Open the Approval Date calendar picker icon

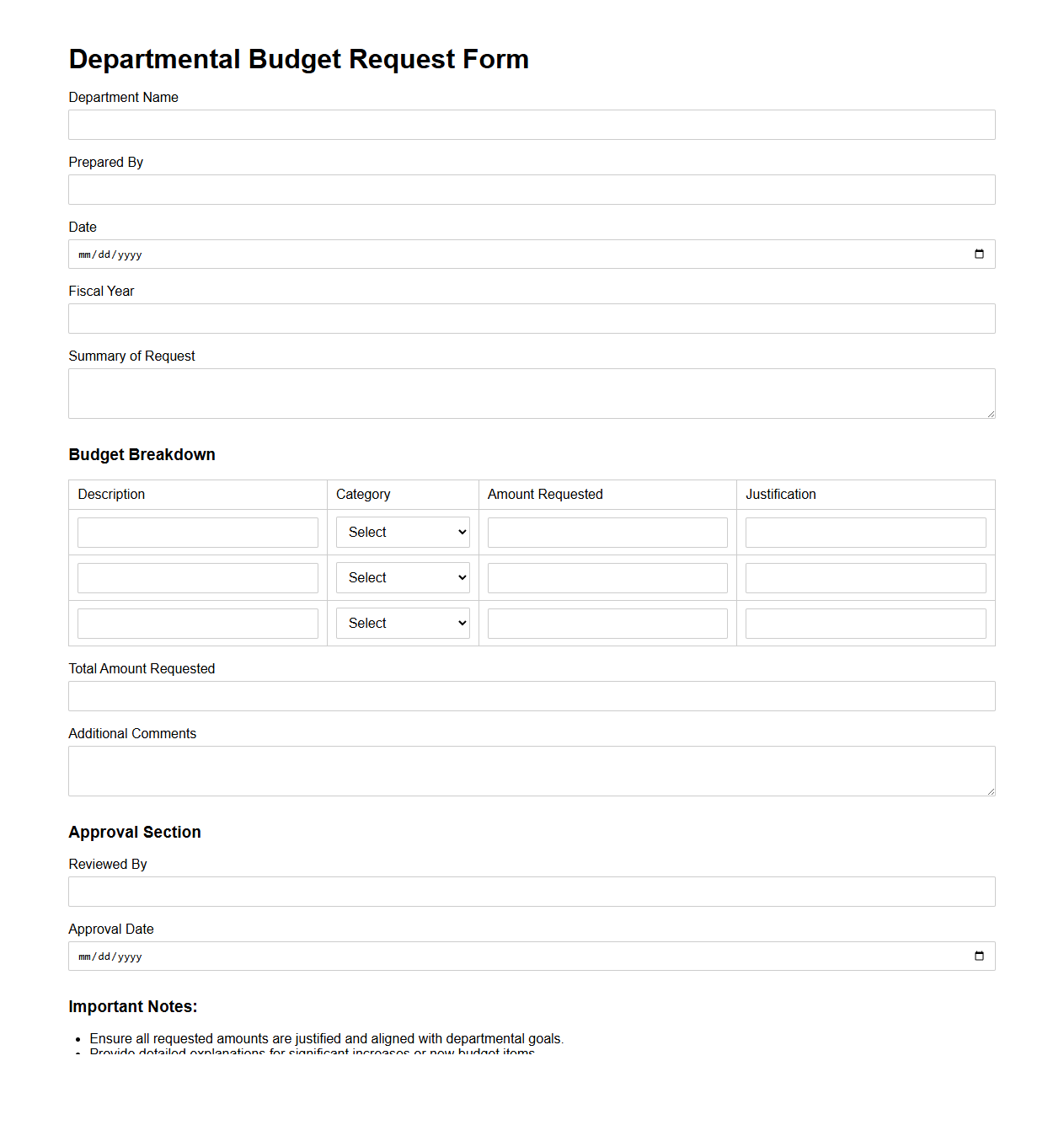[978, 956]
